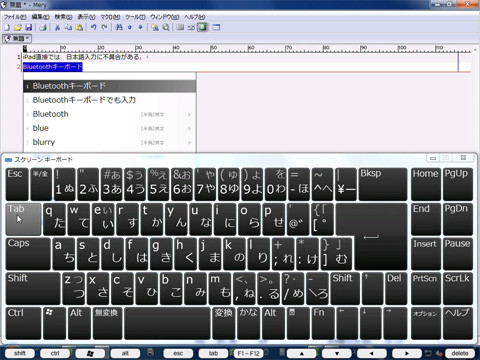480x360 pixels.
Task: Select candidate Bluetoothキーボードでも入力
Action: click(109, 100)
